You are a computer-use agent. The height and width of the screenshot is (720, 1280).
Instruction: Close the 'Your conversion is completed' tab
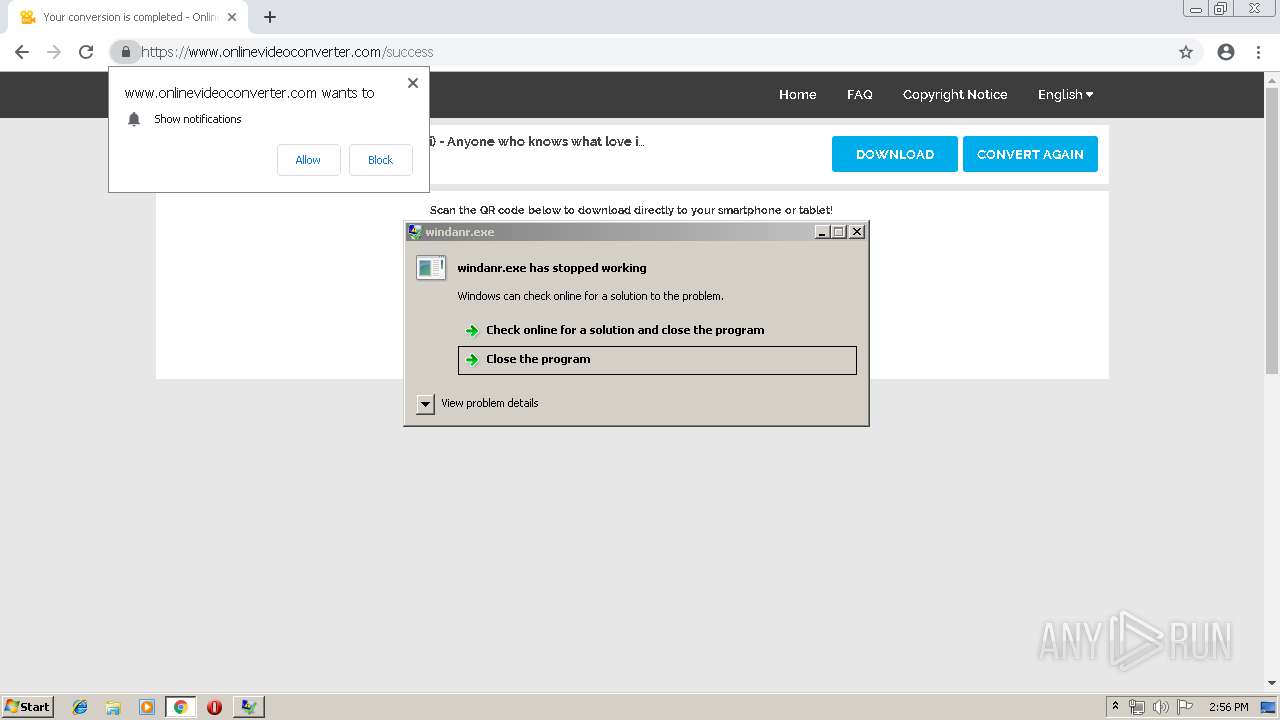click(232, 17)
